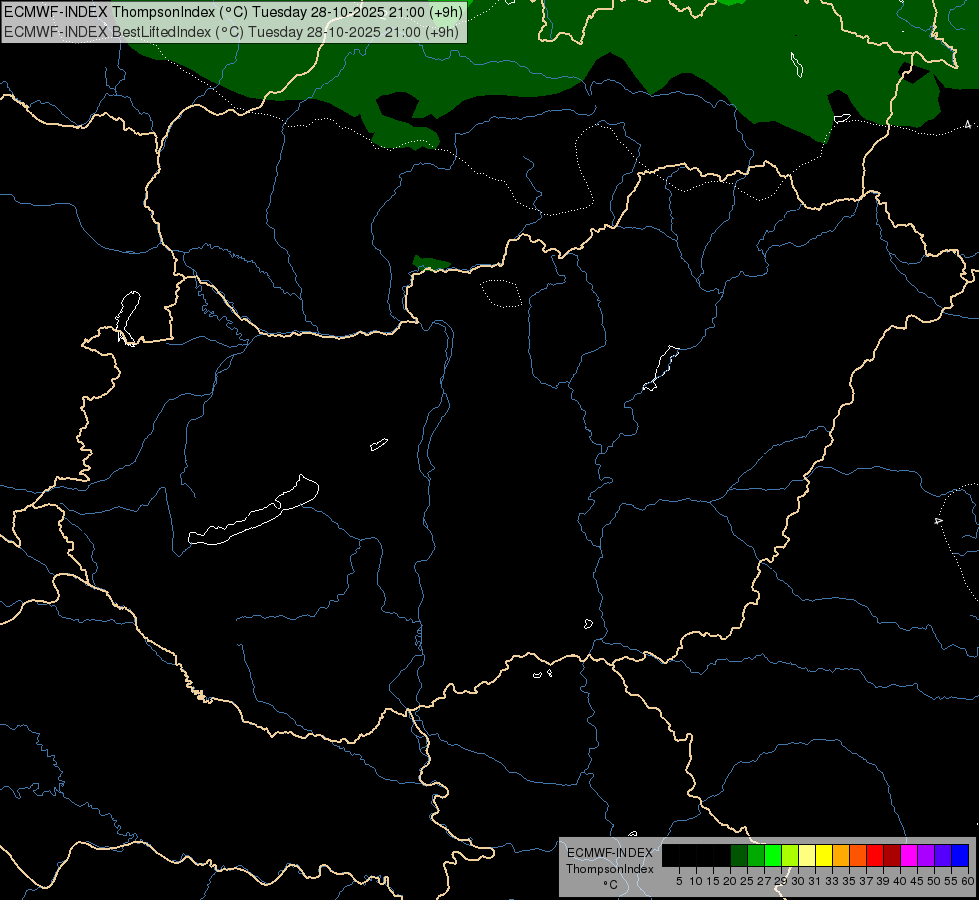
Task: Click the ThompsonIndex title line at top
Action: (x=233, y=12)
